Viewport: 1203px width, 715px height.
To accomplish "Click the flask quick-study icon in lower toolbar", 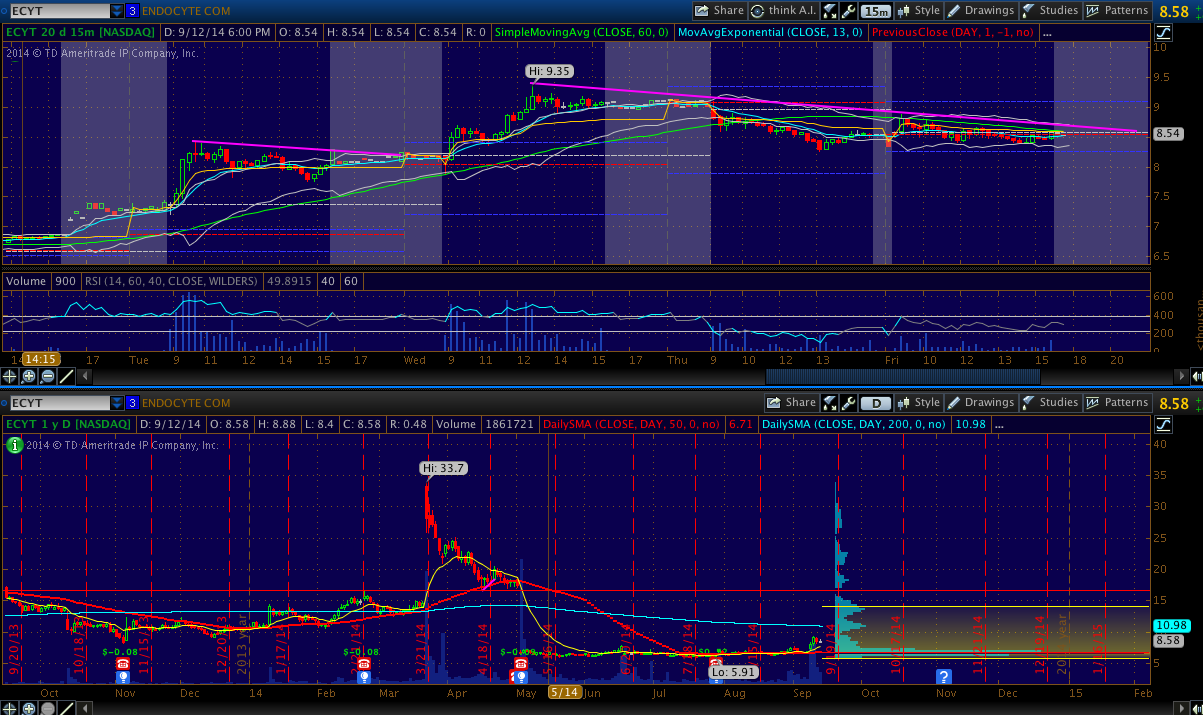I will click(x=830, y=402).
